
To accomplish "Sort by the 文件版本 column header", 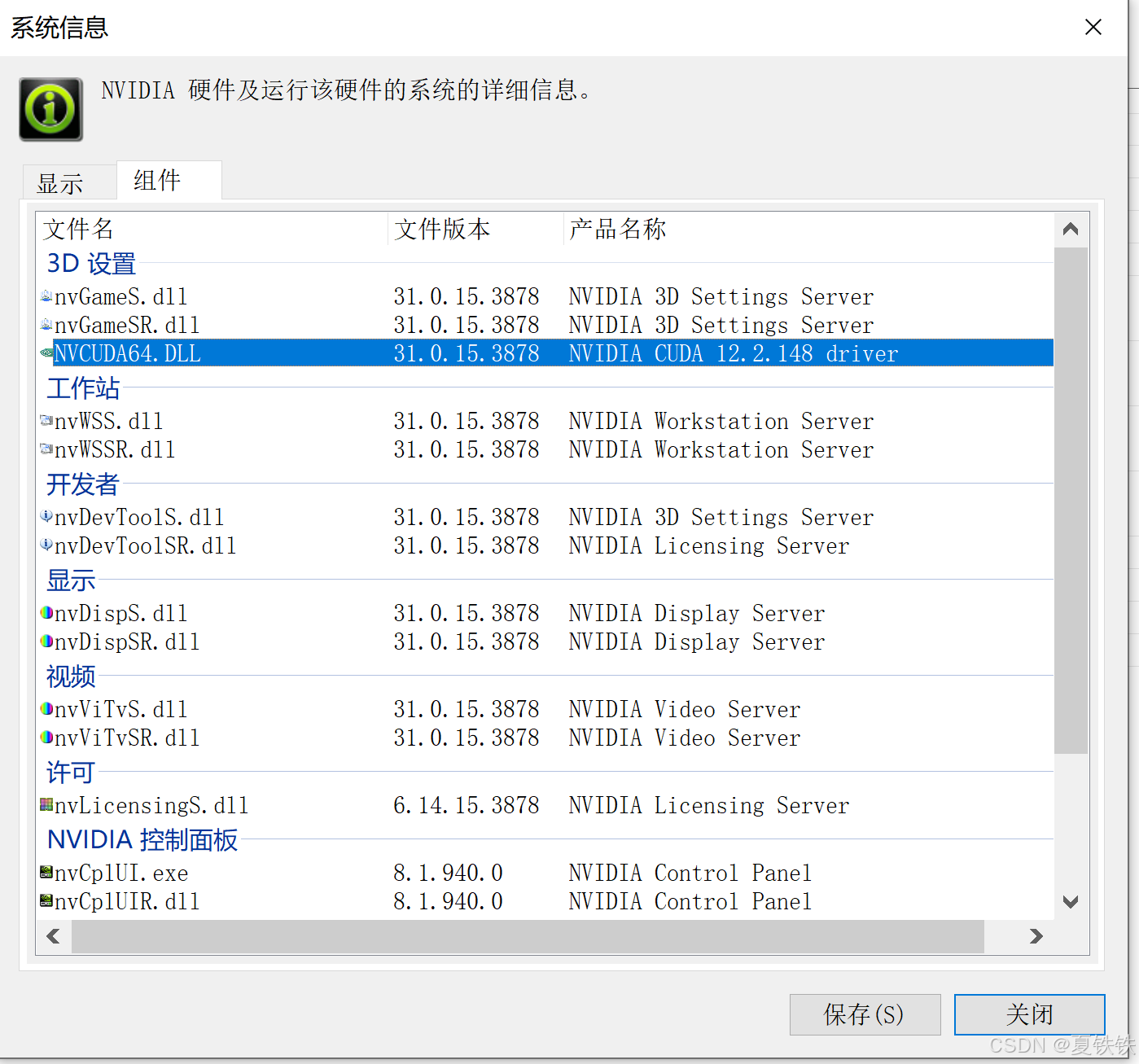I will coord(476,230).
